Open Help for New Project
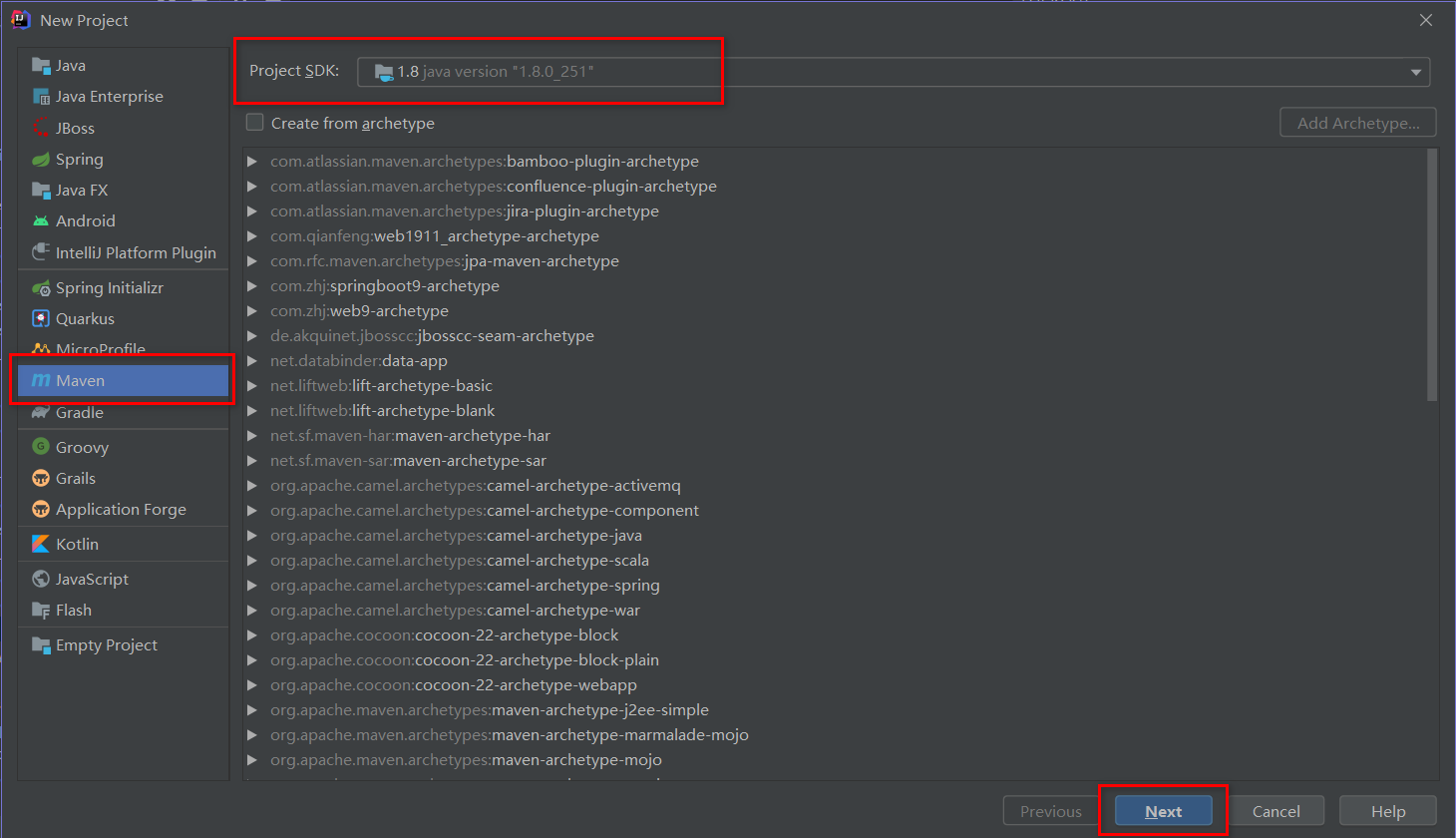 (x=1388, y=811)
